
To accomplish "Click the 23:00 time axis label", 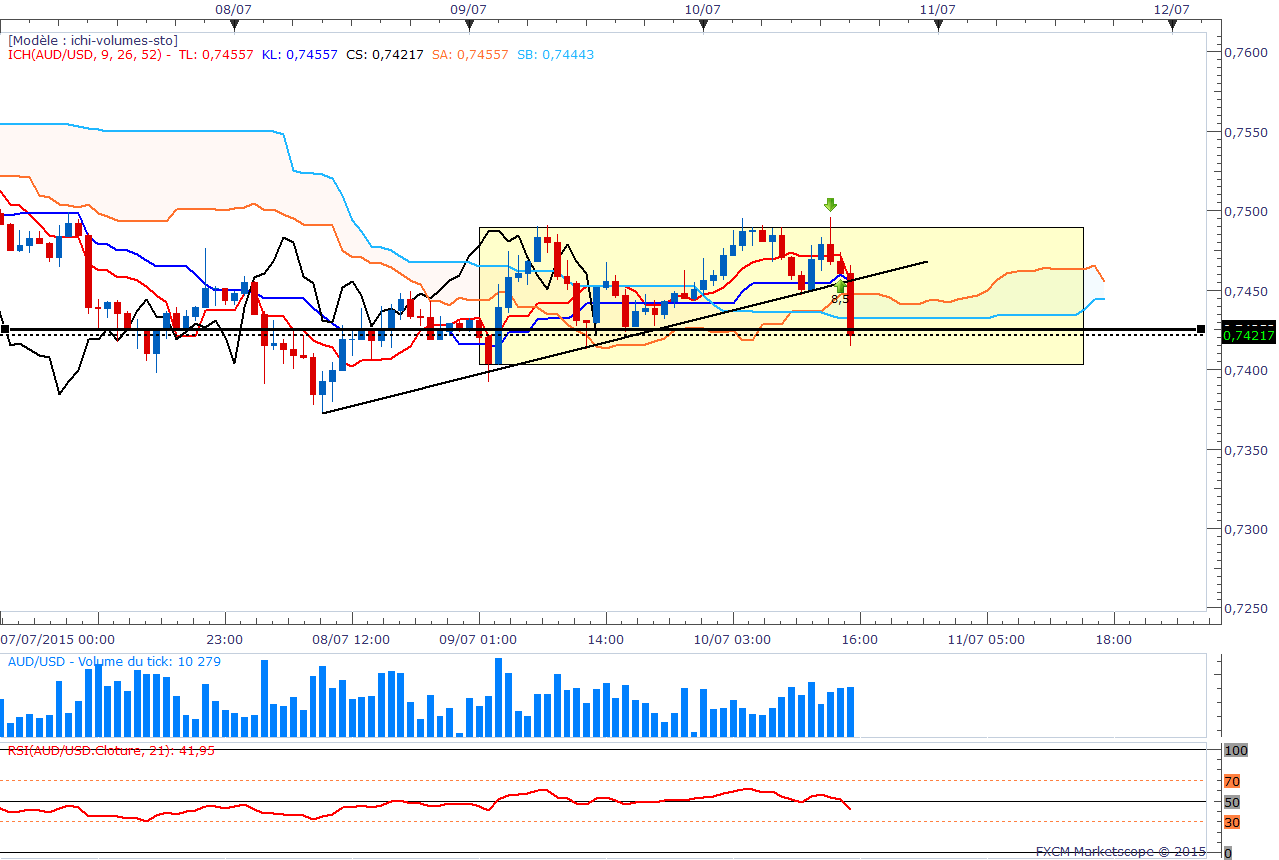I will 224,639.
